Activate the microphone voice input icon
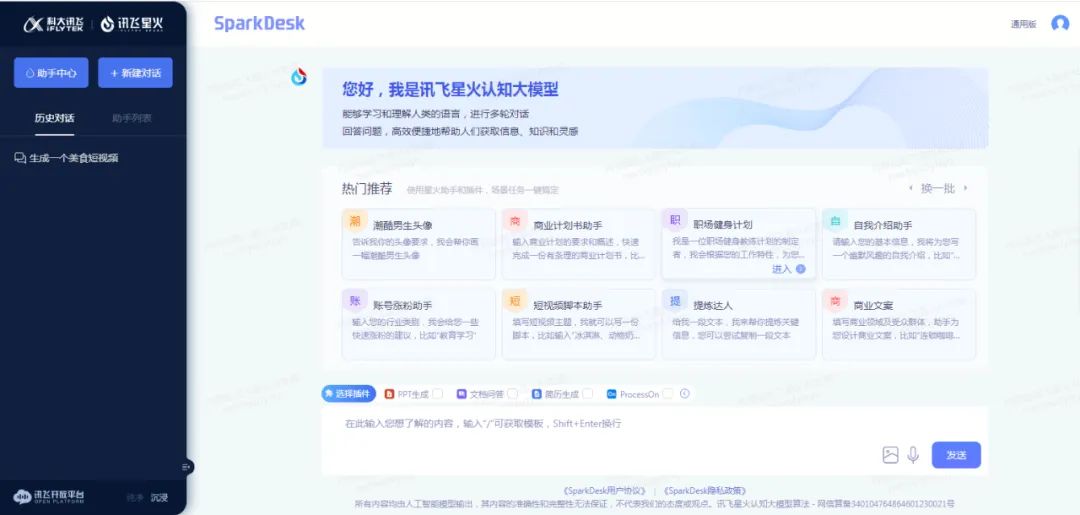The height and width of the screenshot is (515, 1080). (x=913, y=455)
